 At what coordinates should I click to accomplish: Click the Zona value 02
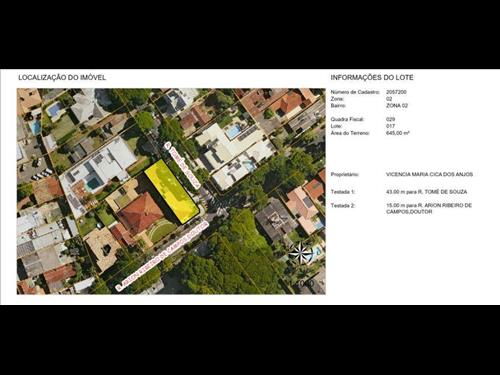(389, 99)
